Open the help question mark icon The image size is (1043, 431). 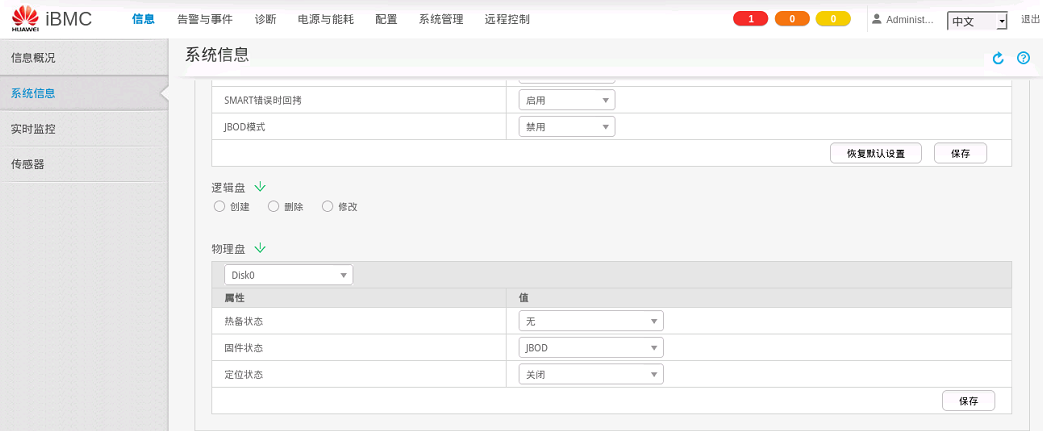(x=1024, y=59)
